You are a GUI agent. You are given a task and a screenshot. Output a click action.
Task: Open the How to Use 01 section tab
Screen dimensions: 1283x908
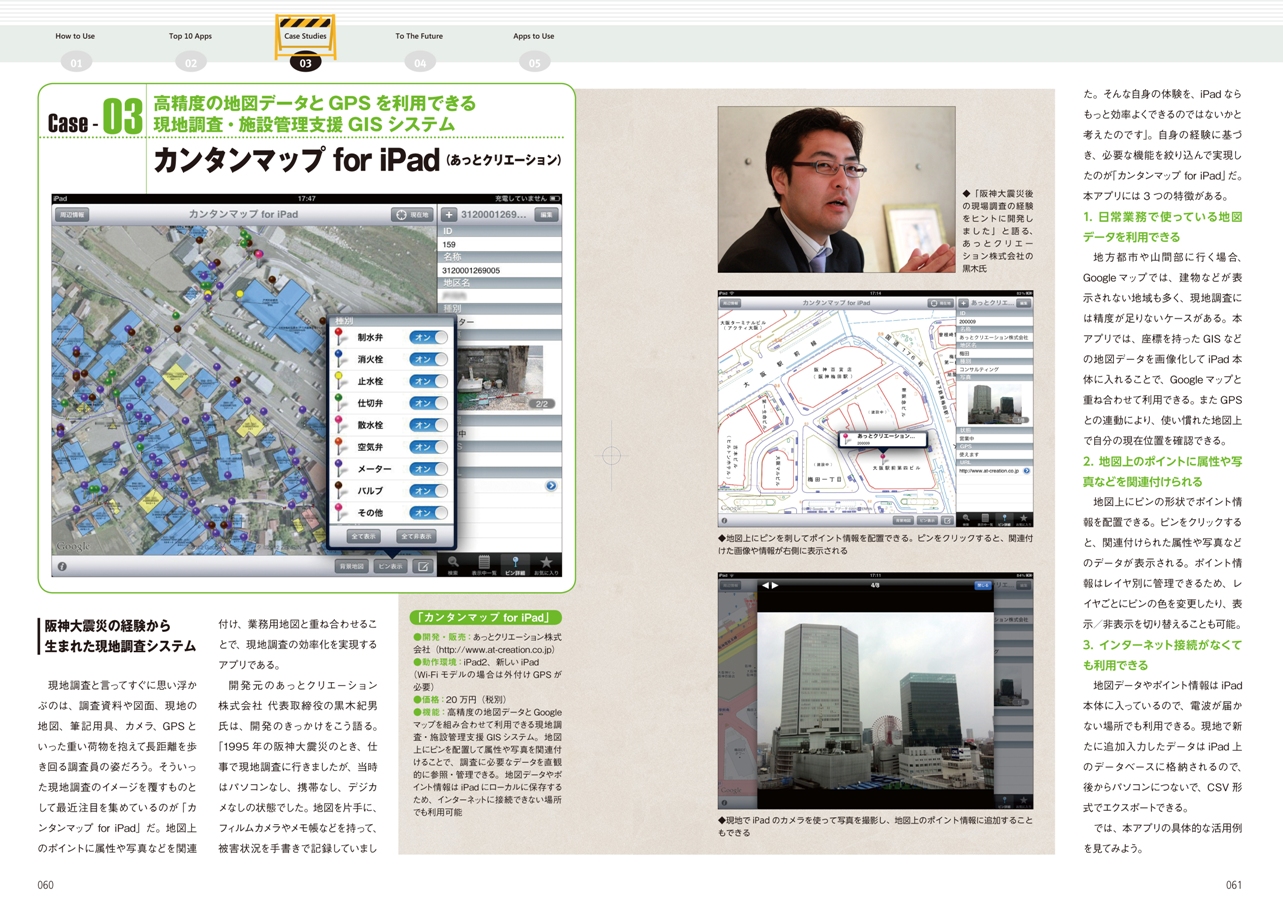tap(75, 50)
